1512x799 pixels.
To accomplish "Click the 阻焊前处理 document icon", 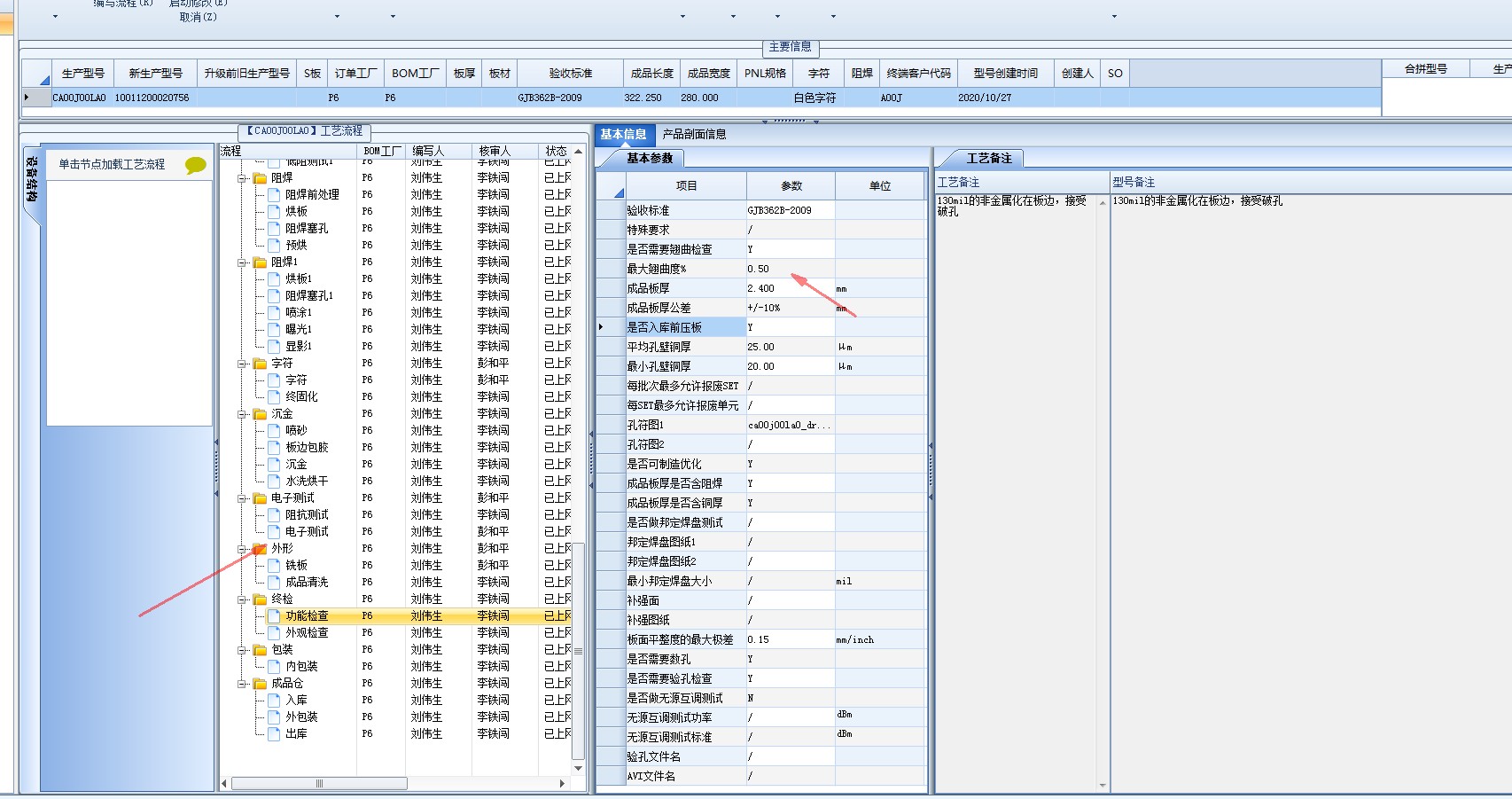I will click(x=275, y=195).
